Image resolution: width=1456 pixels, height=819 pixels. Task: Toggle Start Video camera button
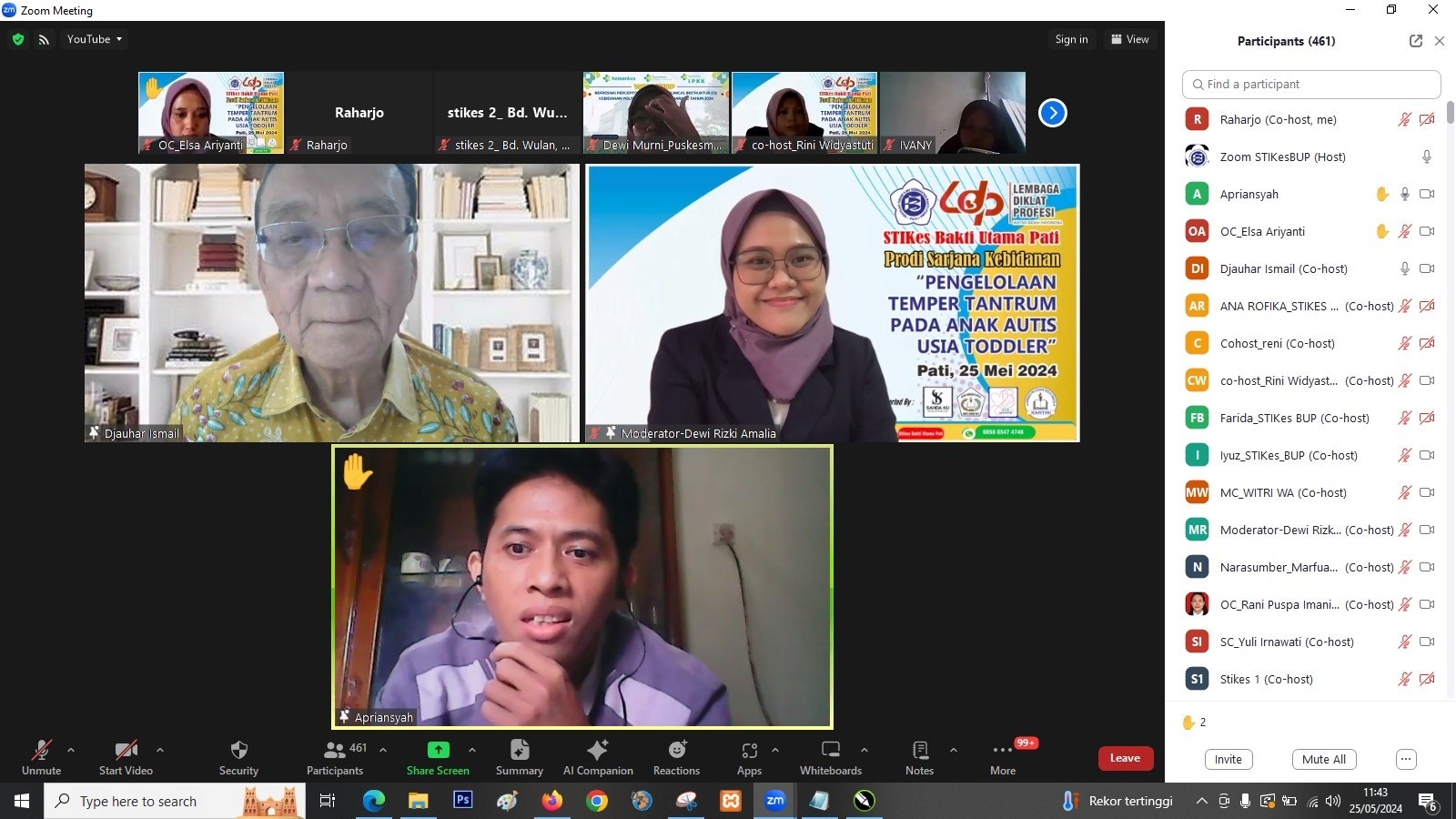[126, 751]
